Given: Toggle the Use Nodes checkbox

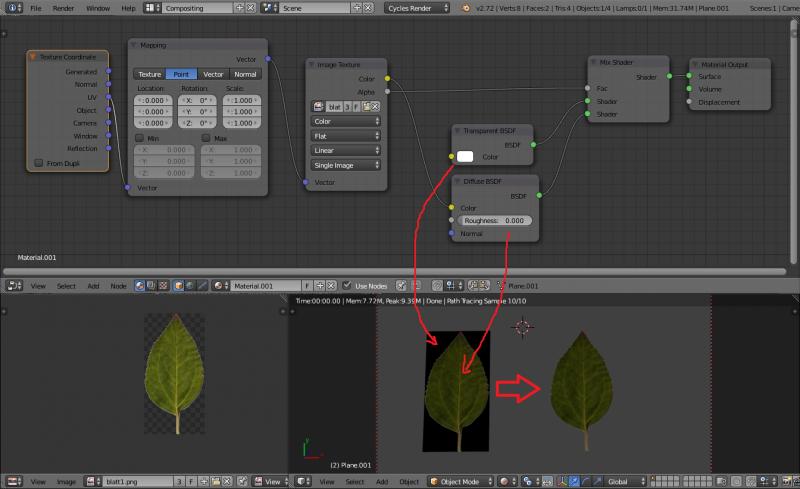Looking at the screenshot, I should [347, 286].
